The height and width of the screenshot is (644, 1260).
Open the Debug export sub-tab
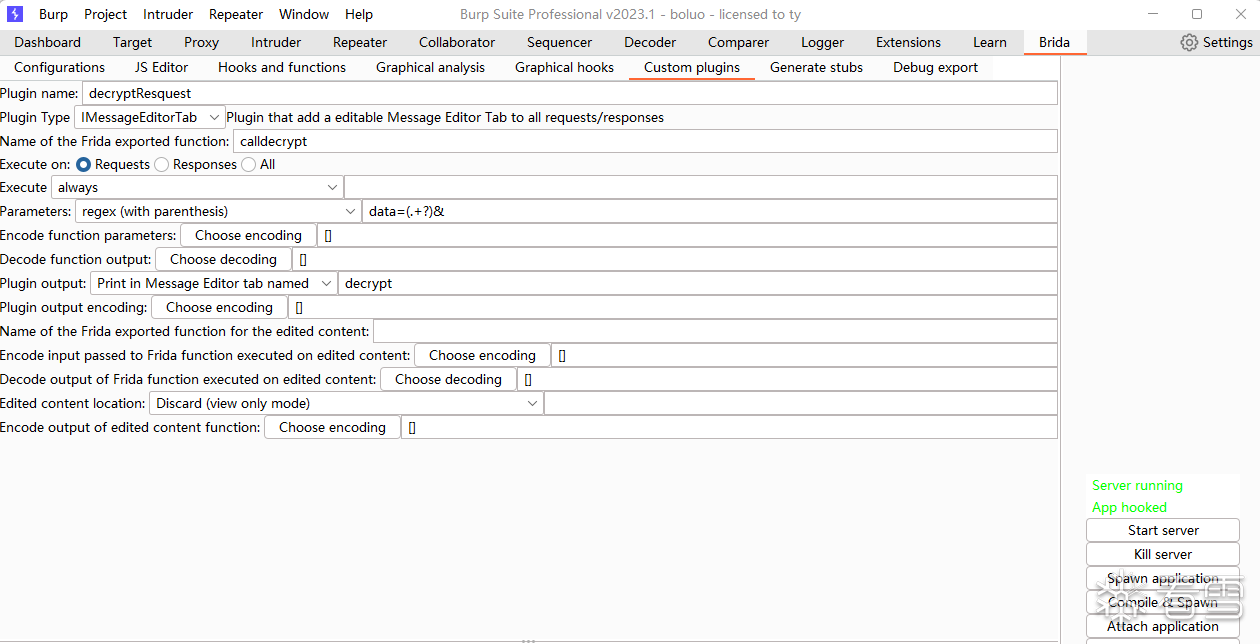(937, 67)
